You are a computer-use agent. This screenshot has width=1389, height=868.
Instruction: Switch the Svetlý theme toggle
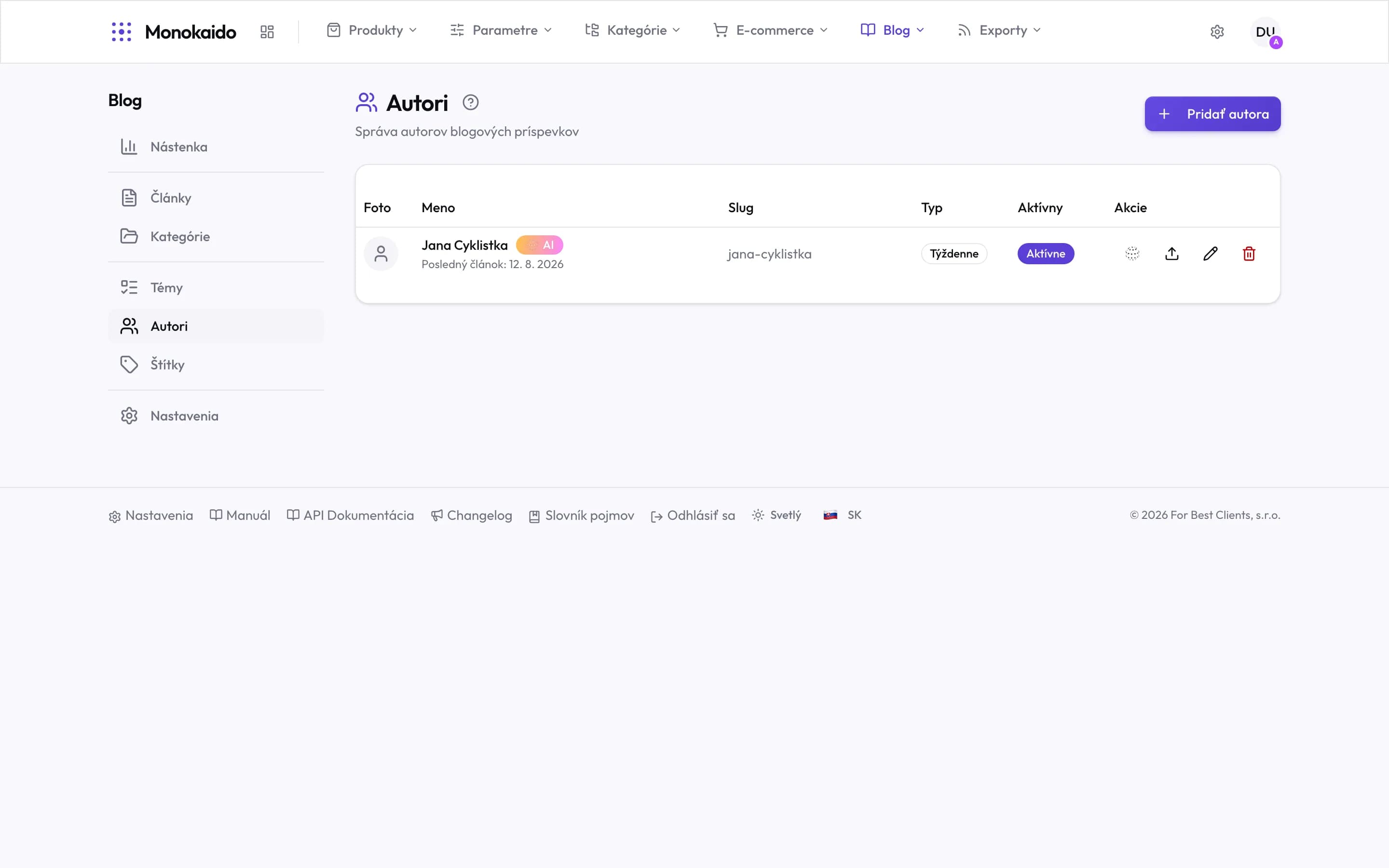(x=776, y=515)
